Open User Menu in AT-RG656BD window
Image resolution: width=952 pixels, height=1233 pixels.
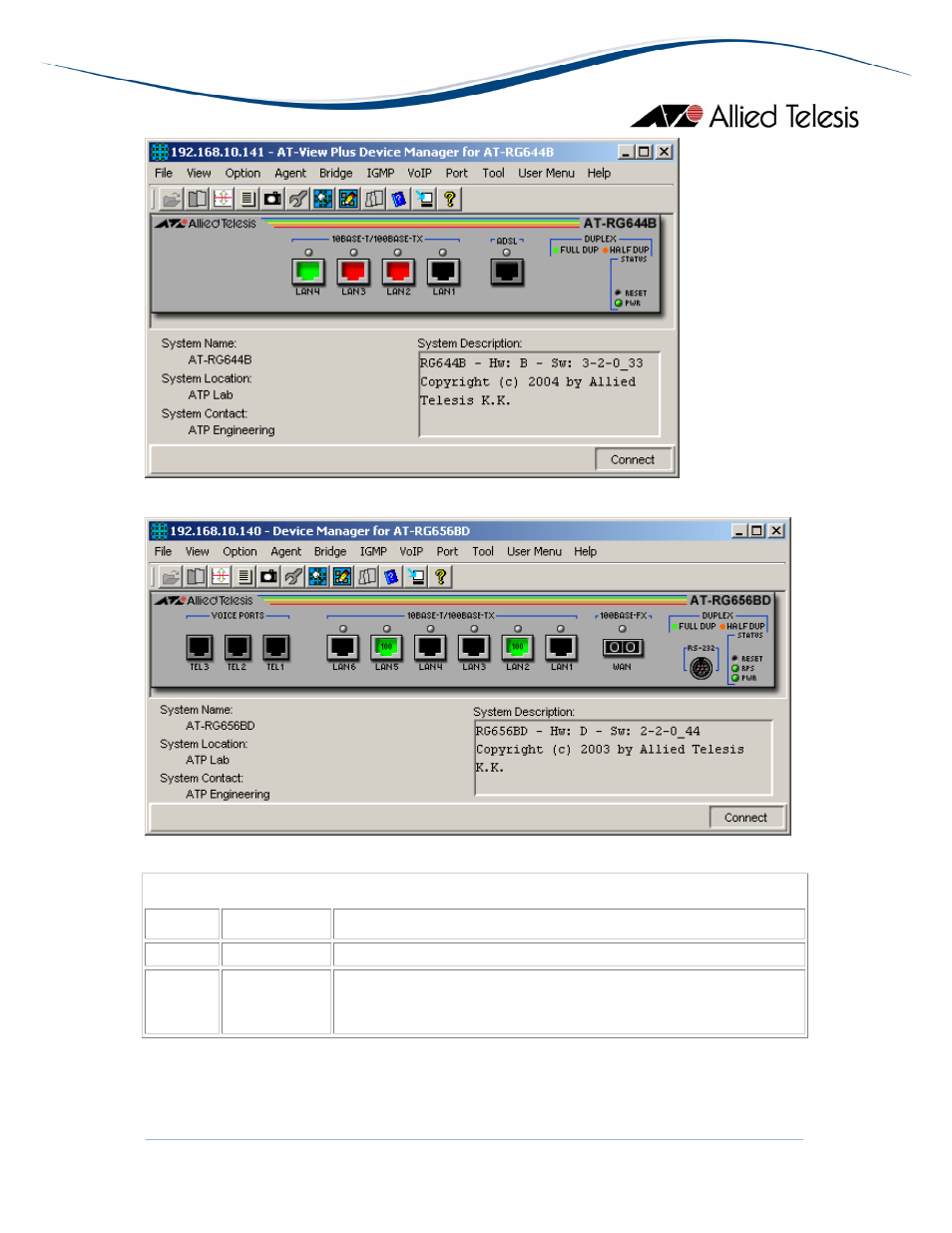tap(534, 551)
